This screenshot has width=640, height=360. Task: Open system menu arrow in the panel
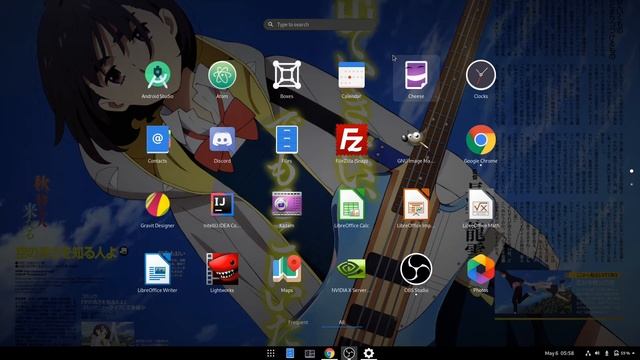634,353
